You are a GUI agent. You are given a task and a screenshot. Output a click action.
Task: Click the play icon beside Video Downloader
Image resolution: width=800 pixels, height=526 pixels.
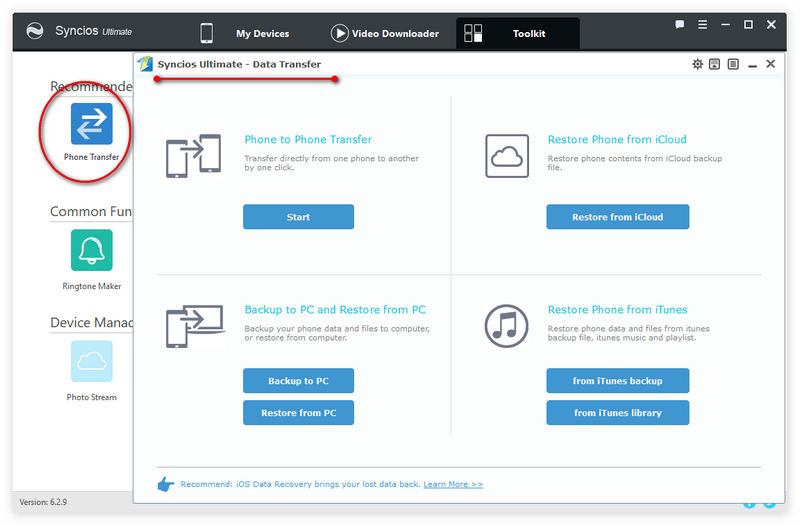click(x=339, y=33)
